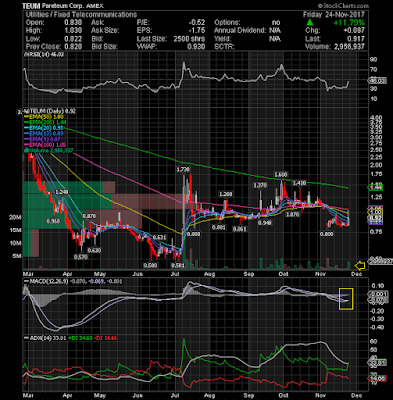
Task: Click the 0.501 low price label
Action: tap(177, 265)
